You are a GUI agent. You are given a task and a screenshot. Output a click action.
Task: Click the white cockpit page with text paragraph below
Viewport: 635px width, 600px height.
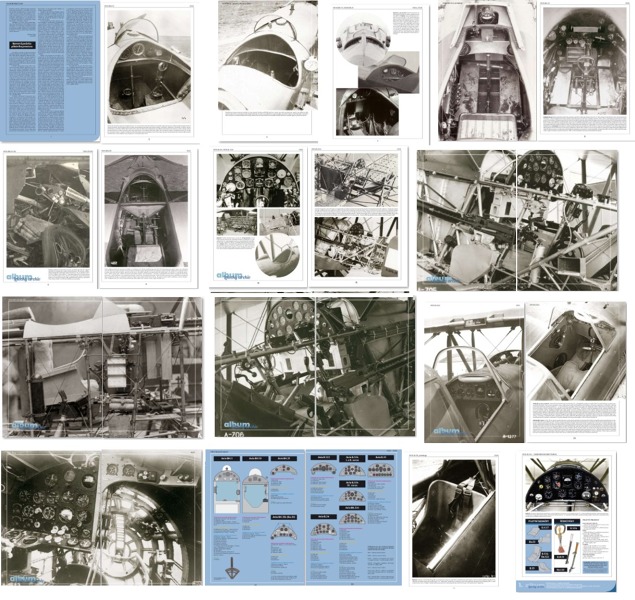576,372
